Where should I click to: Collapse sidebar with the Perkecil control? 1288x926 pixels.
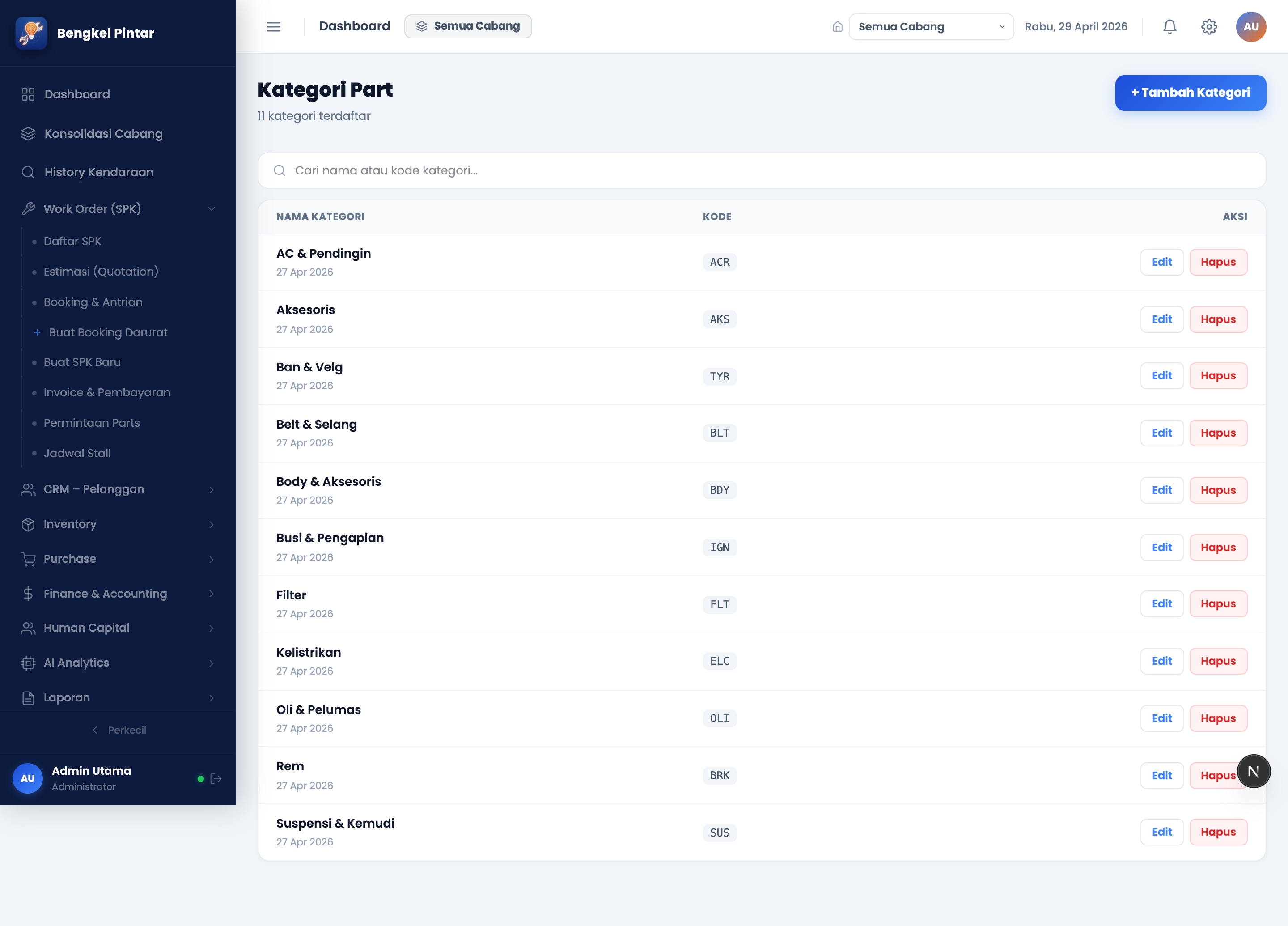coord(119,730)
